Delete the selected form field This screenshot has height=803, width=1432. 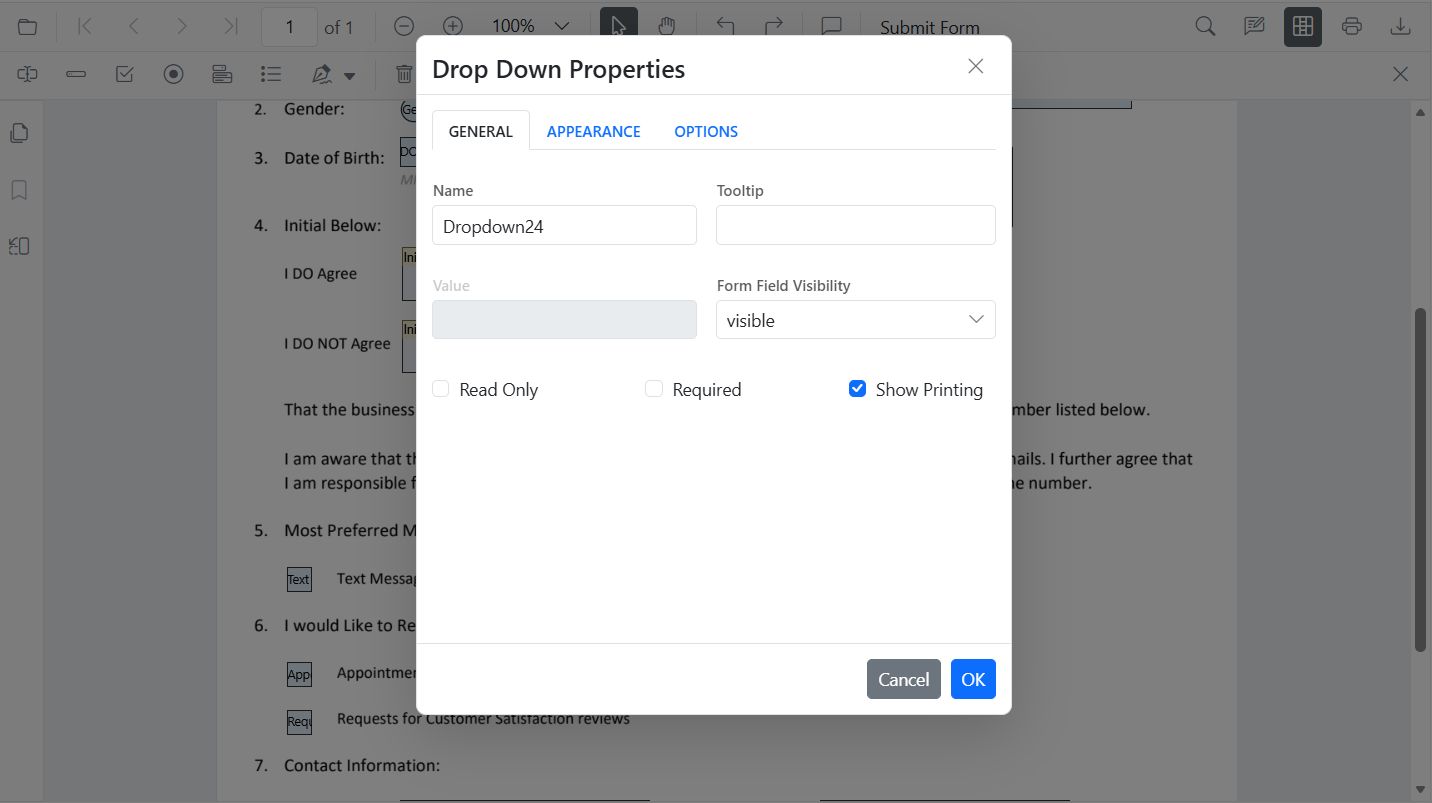403,74
